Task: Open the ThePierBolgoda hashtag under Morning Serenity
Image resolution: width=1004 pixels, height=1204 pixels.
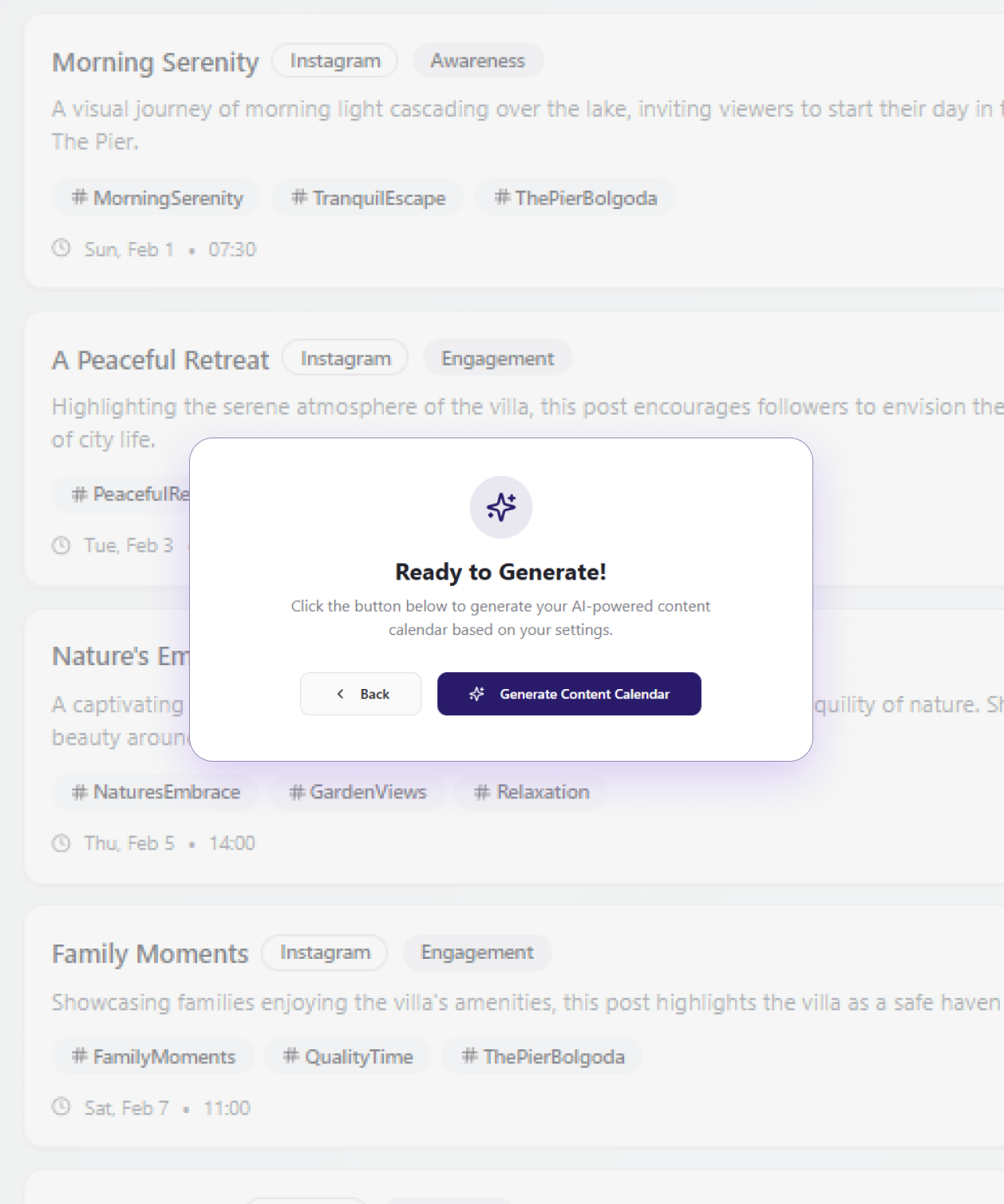Action: click(x=575, y=198)
